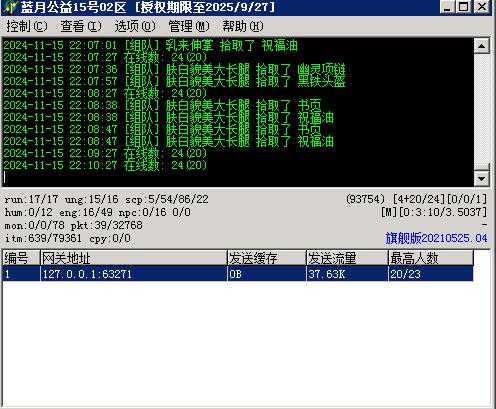Screen dimensions: 496x409
Task: Sort by 编号 column header
Action: click(x=21, y=258)
